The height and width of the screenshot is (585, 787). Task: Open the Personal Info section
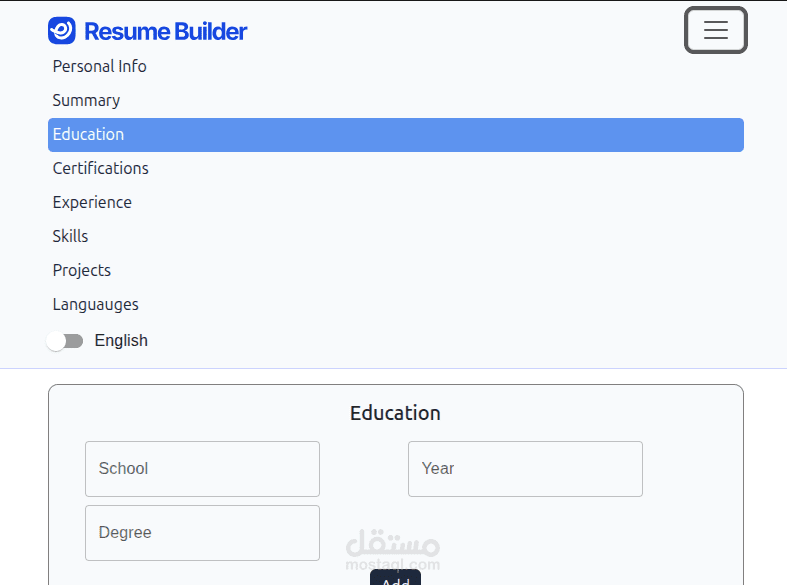tap(99, 67)
